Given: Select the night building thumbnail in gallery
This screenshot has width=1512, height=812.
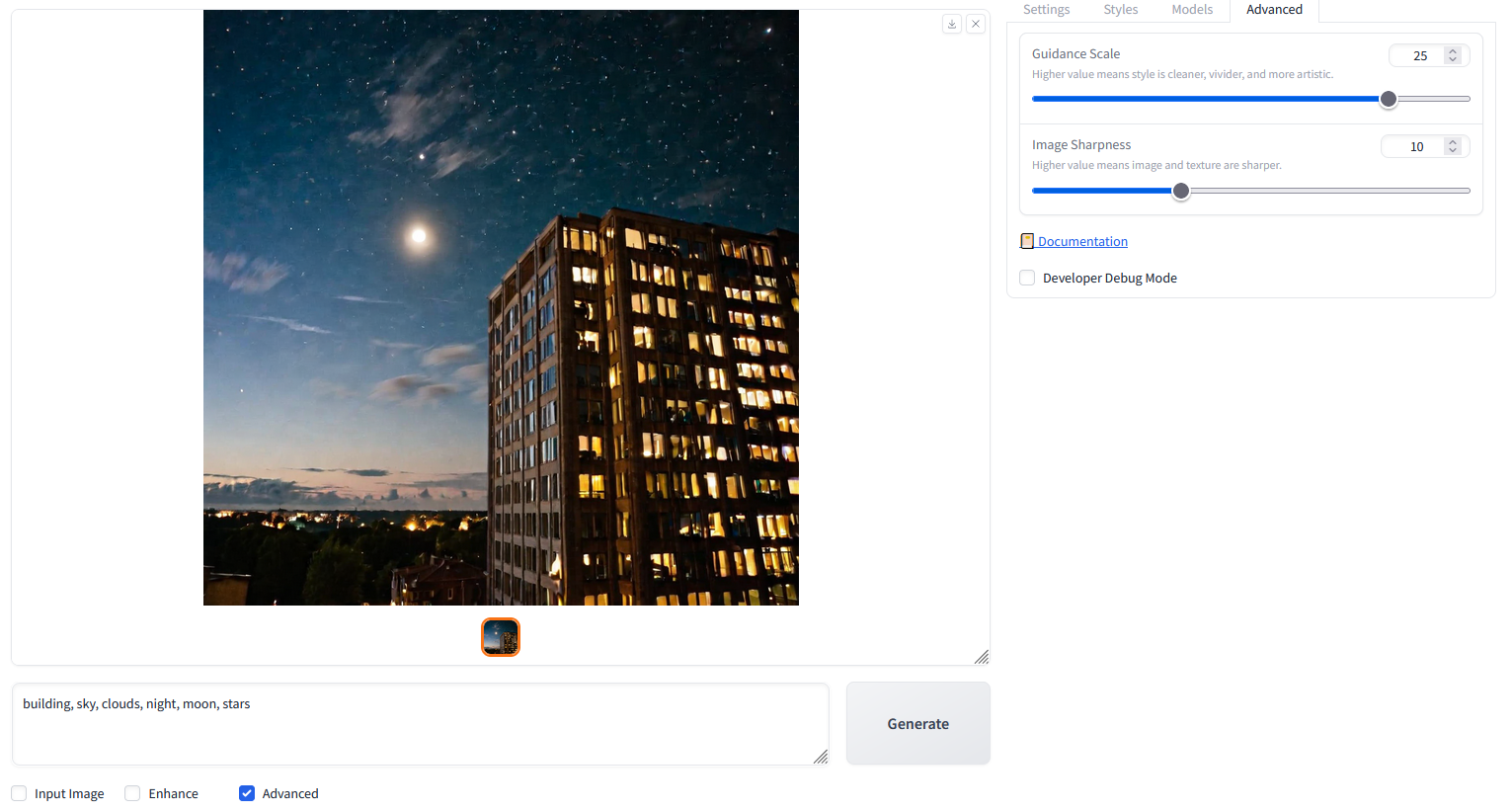Looking at the screenshot, I should pos(501,637).
